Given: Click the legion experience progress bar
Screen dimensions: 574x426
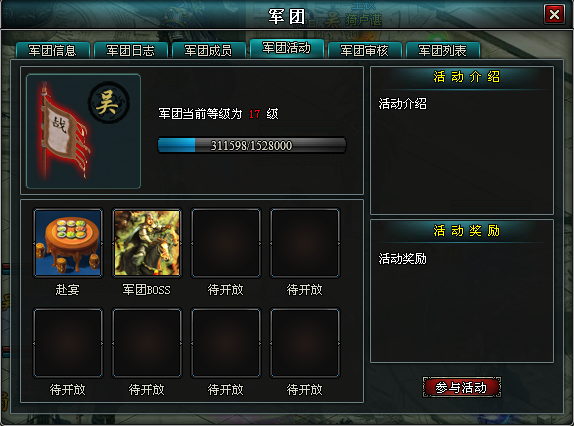Looking at the screenshot, I should [252, 145].
